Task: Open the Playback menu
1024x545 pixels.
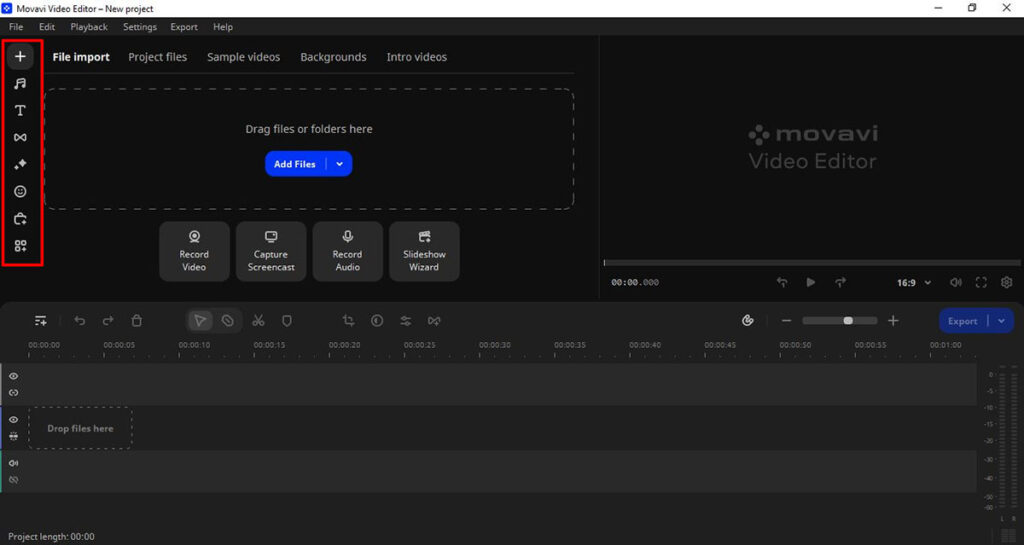Action: click(x=89, y=27)
